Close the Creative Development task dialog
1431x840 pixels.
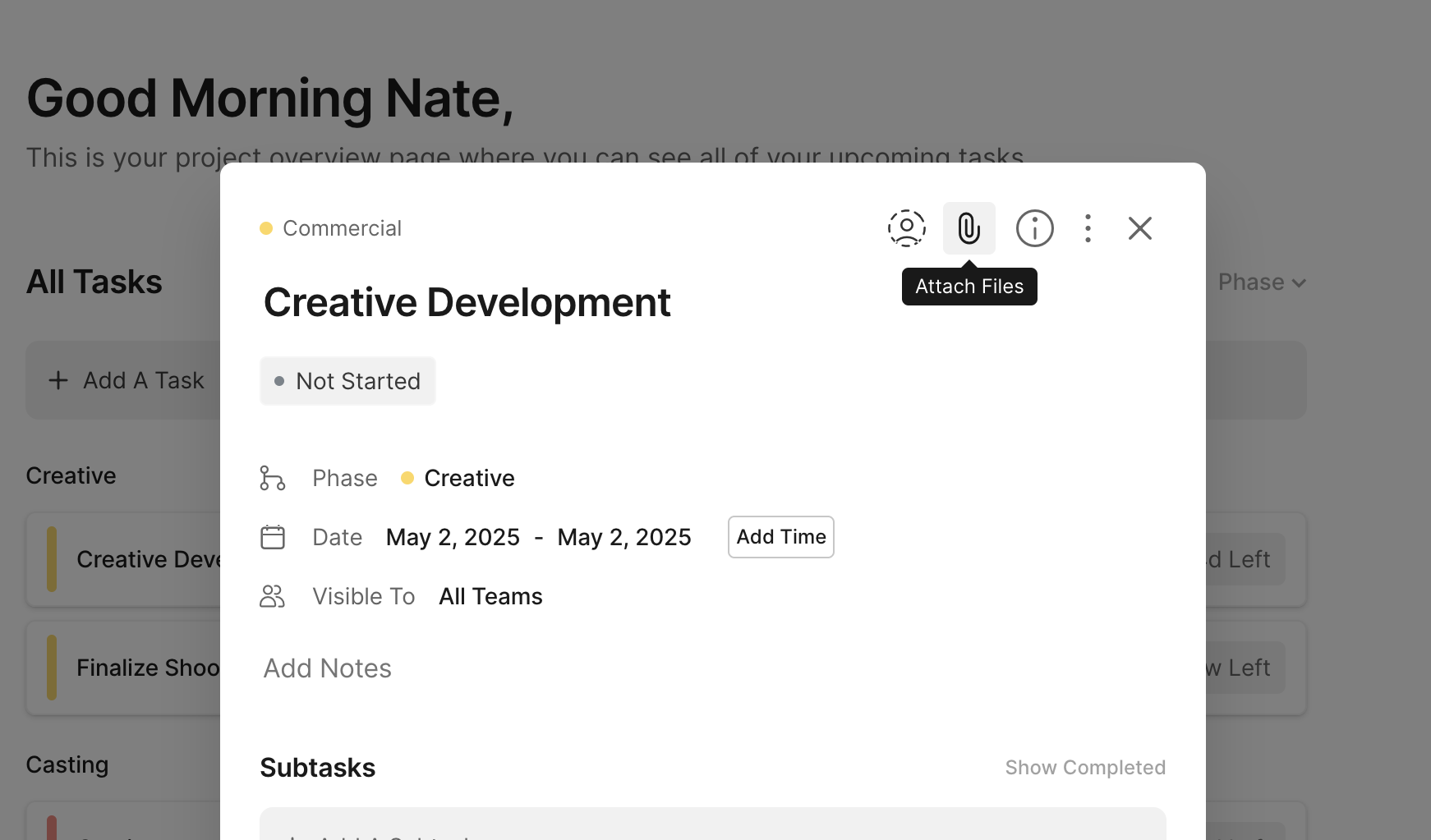coord(1139,228)
